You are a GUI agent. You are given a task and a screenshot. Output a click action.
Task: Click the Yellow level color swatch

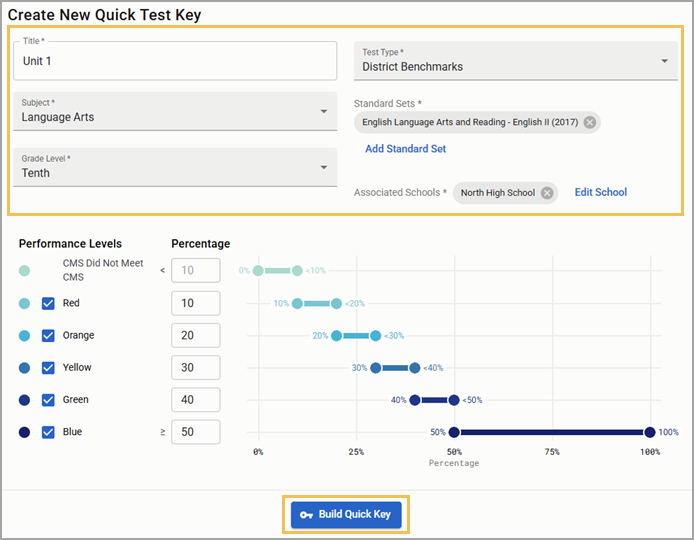pos(24,368)
